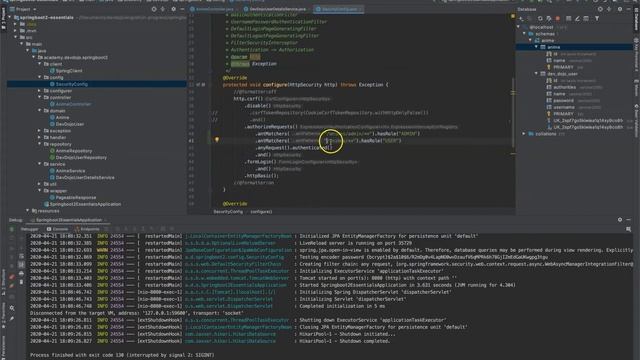Open AnimeController class in project tree
The image size is (640, 360).
(73, 104)
